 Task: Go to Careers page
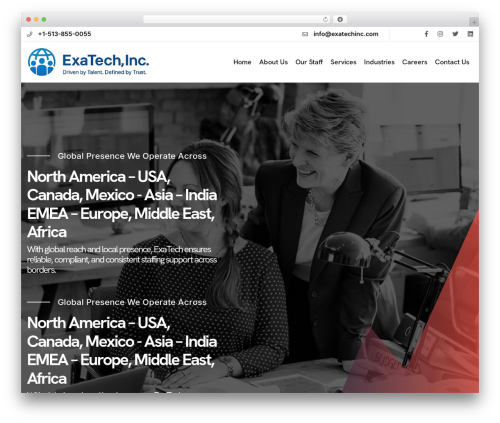click(414, 62)
